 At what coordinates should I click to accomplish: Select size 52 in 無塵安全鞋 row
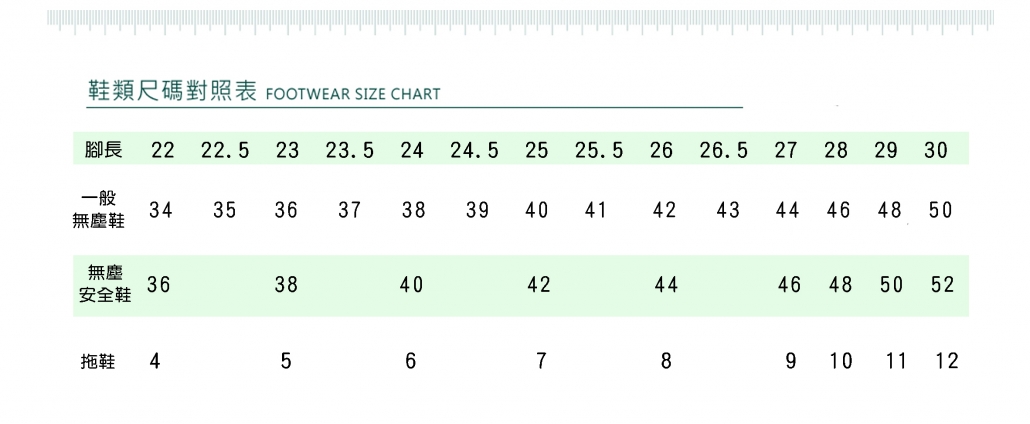click(x=942, y=285)
